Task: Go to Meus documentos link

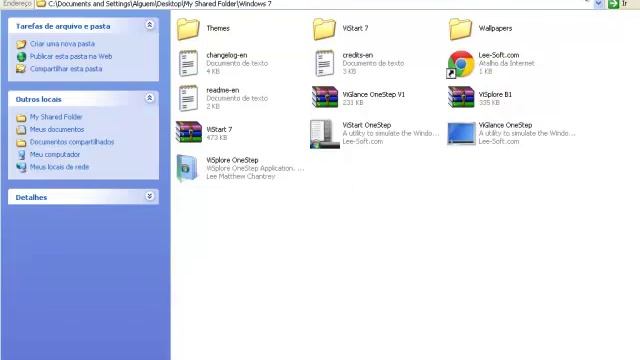Action: [x=57, y=129]
